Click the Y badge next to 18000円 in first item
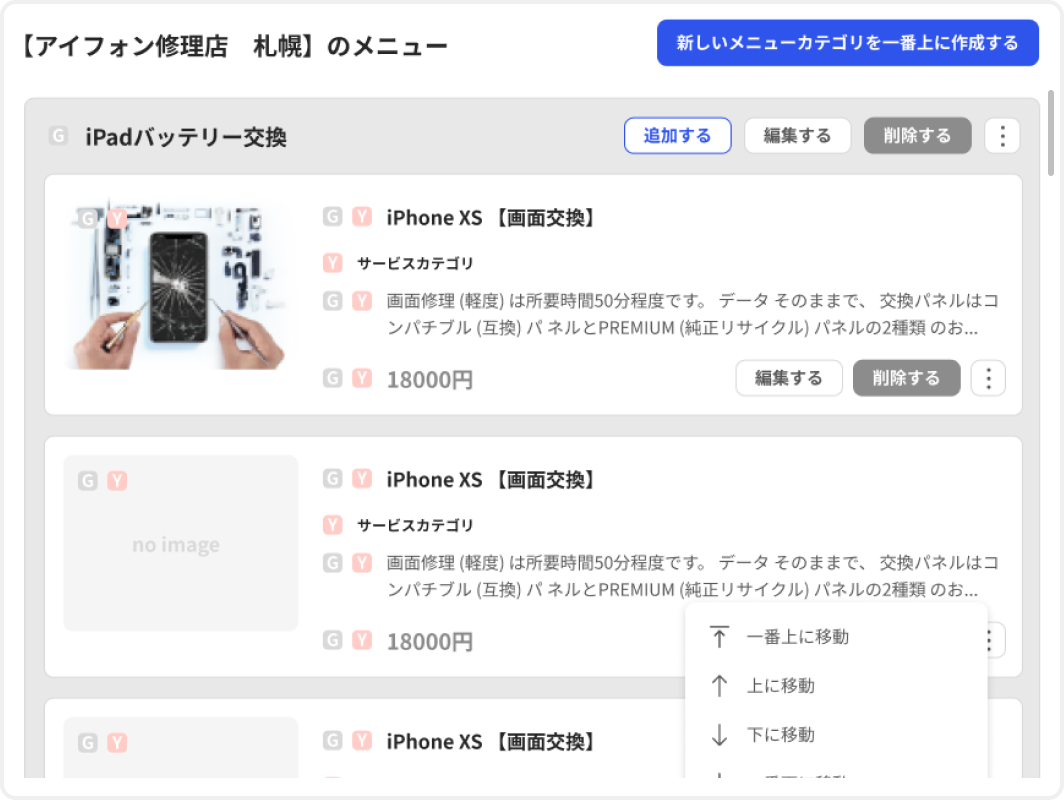This screenshot has height=800, width=1064. [362, 378]
